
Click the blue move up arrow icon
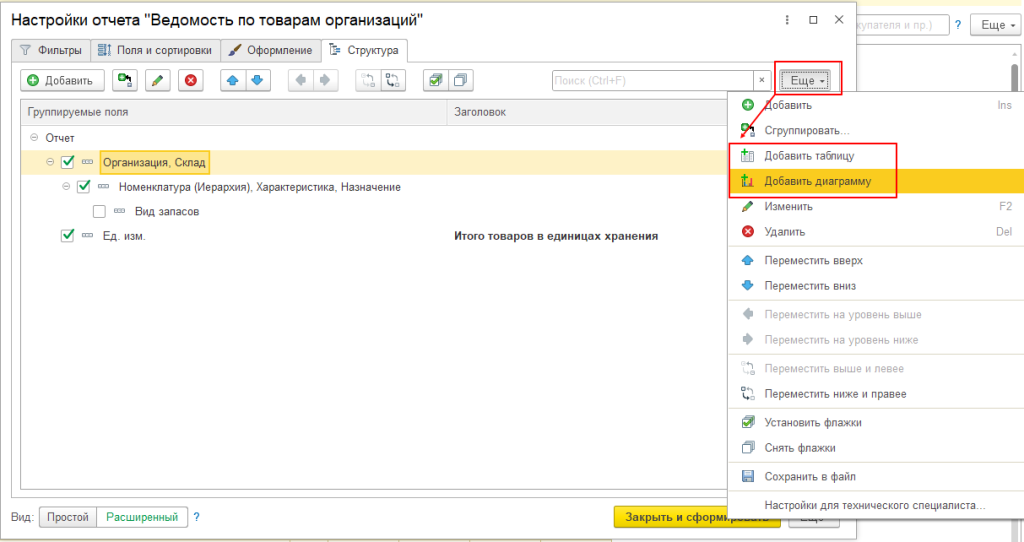click(233, 80)
